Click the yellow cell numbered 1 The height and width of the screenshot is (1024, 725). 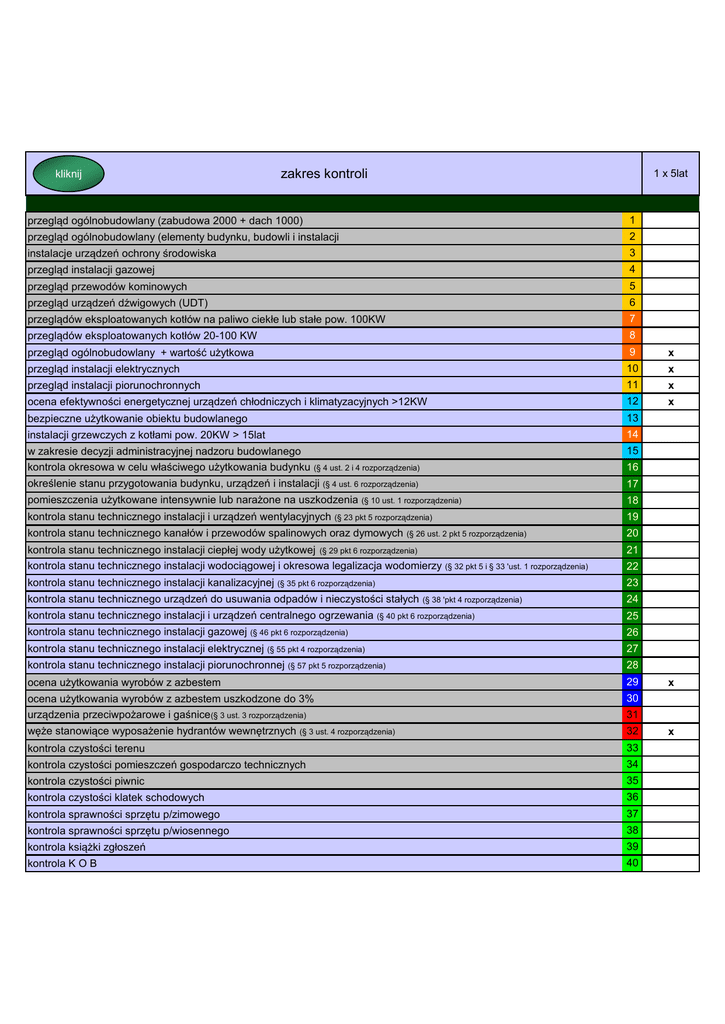click(632, 220)
